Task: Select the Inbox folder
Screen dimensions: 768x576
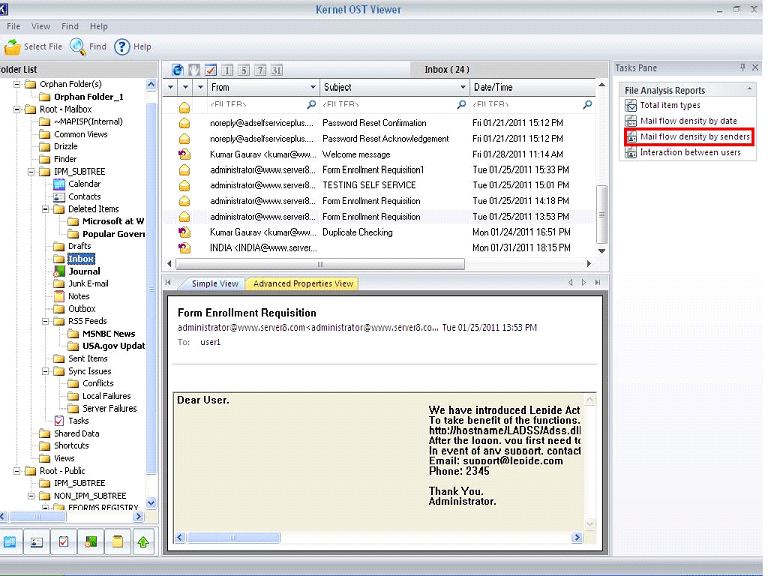Action: click(81, 259)
